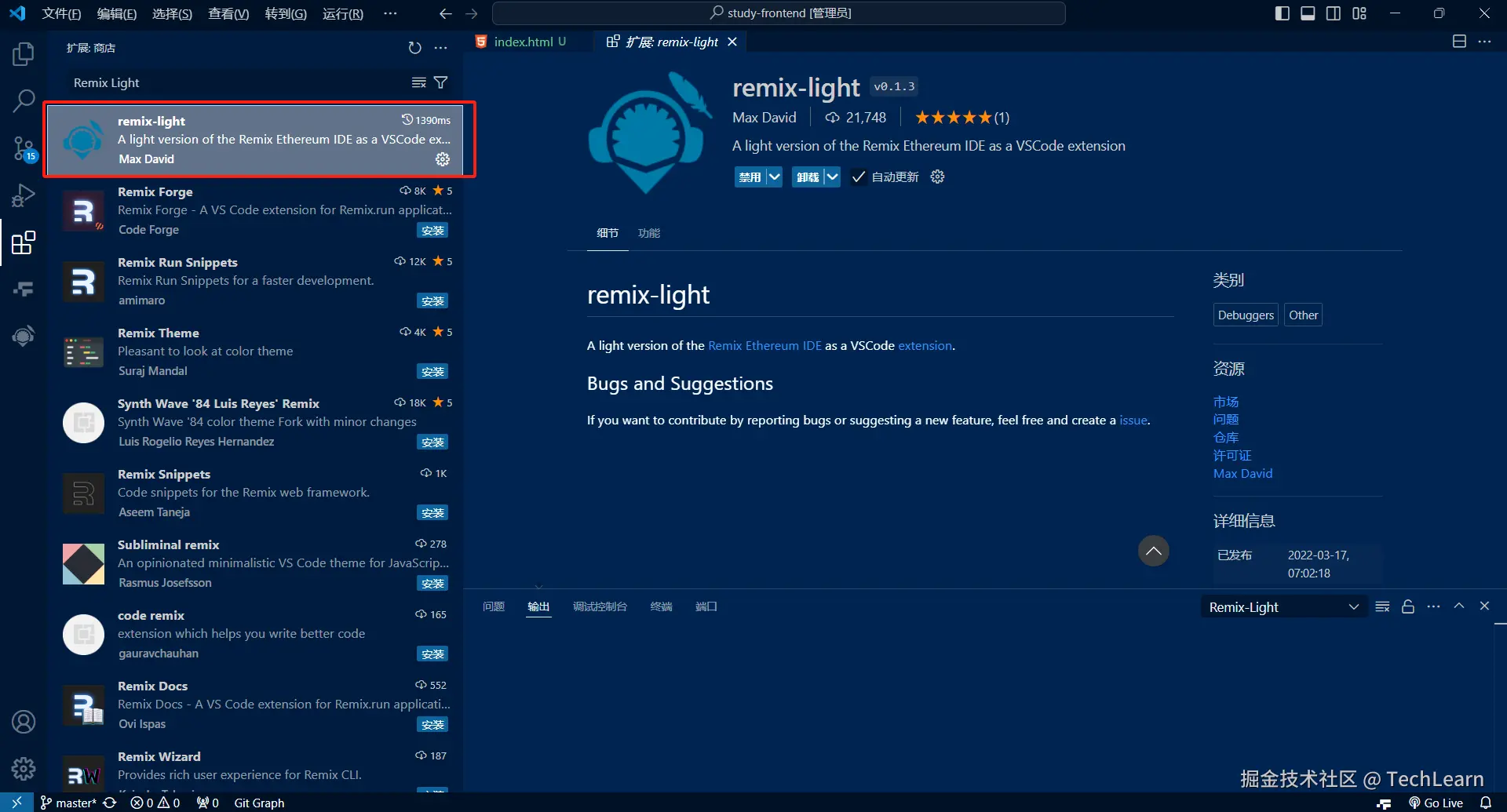
Task: Open the Run and Debug view
Action: [x=24, y=195]
